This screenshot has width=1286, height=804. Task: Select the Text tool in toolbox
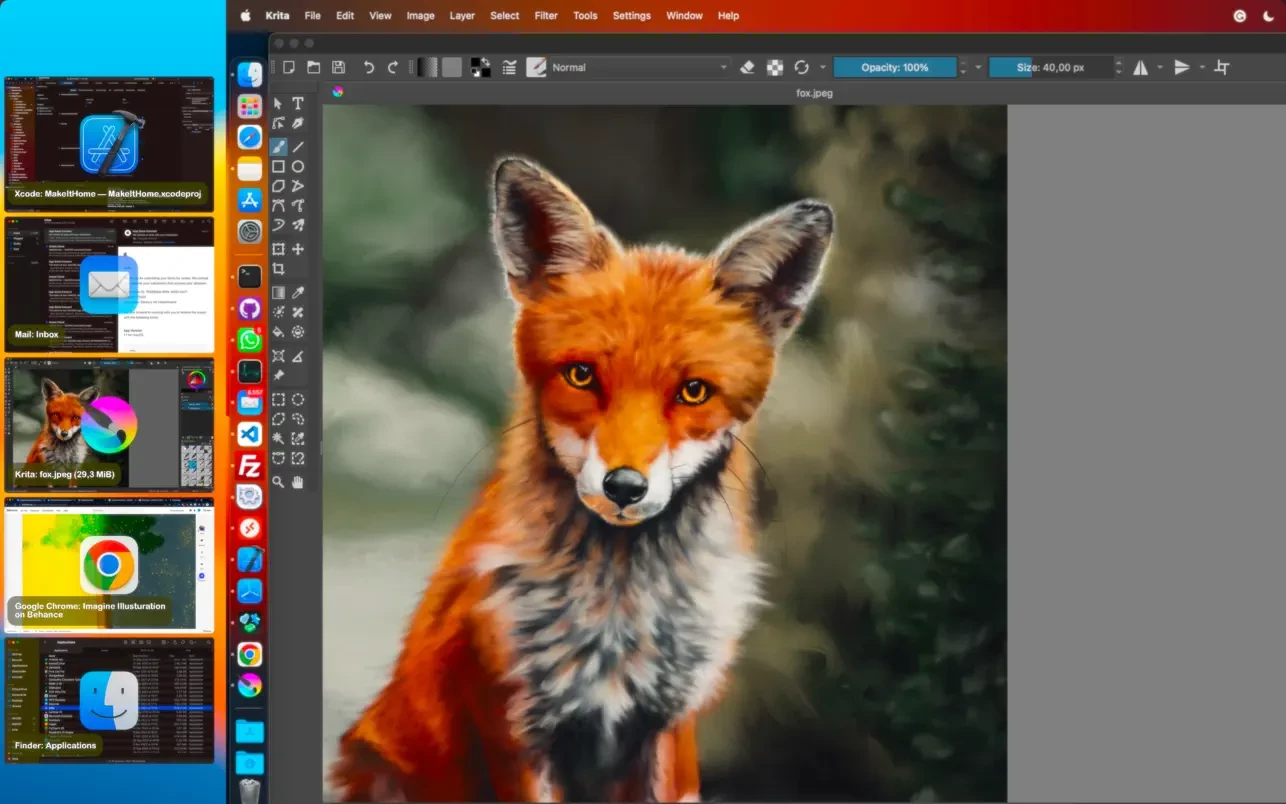tap(298, 103)
